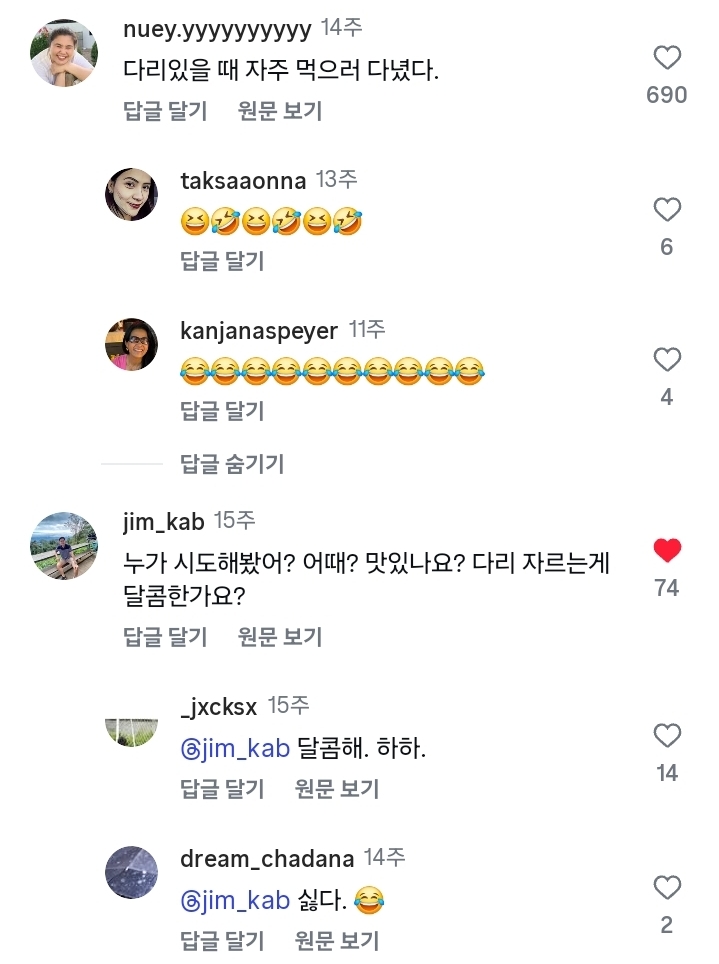The height and width of the screenshot is (964, 719).
Task: Collapse replies with 답글 숨기기
Action: 232,463
